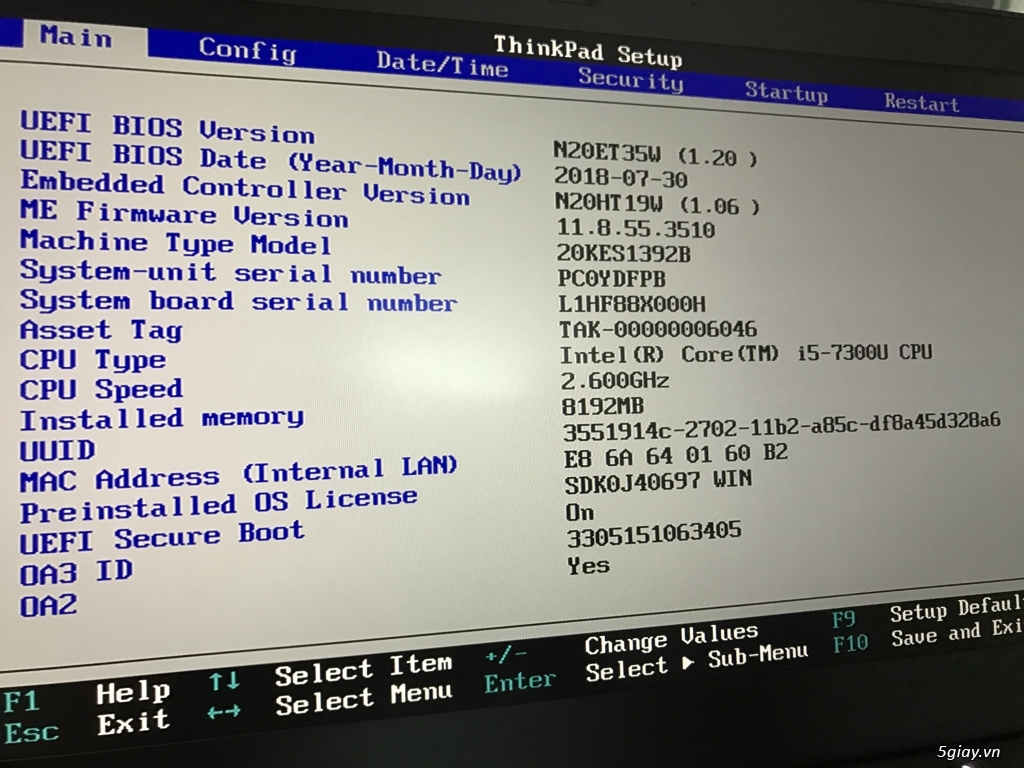The image size is (1024, 768).
Task: Switch to the Main tab
Action: click(x=76, y=36)
